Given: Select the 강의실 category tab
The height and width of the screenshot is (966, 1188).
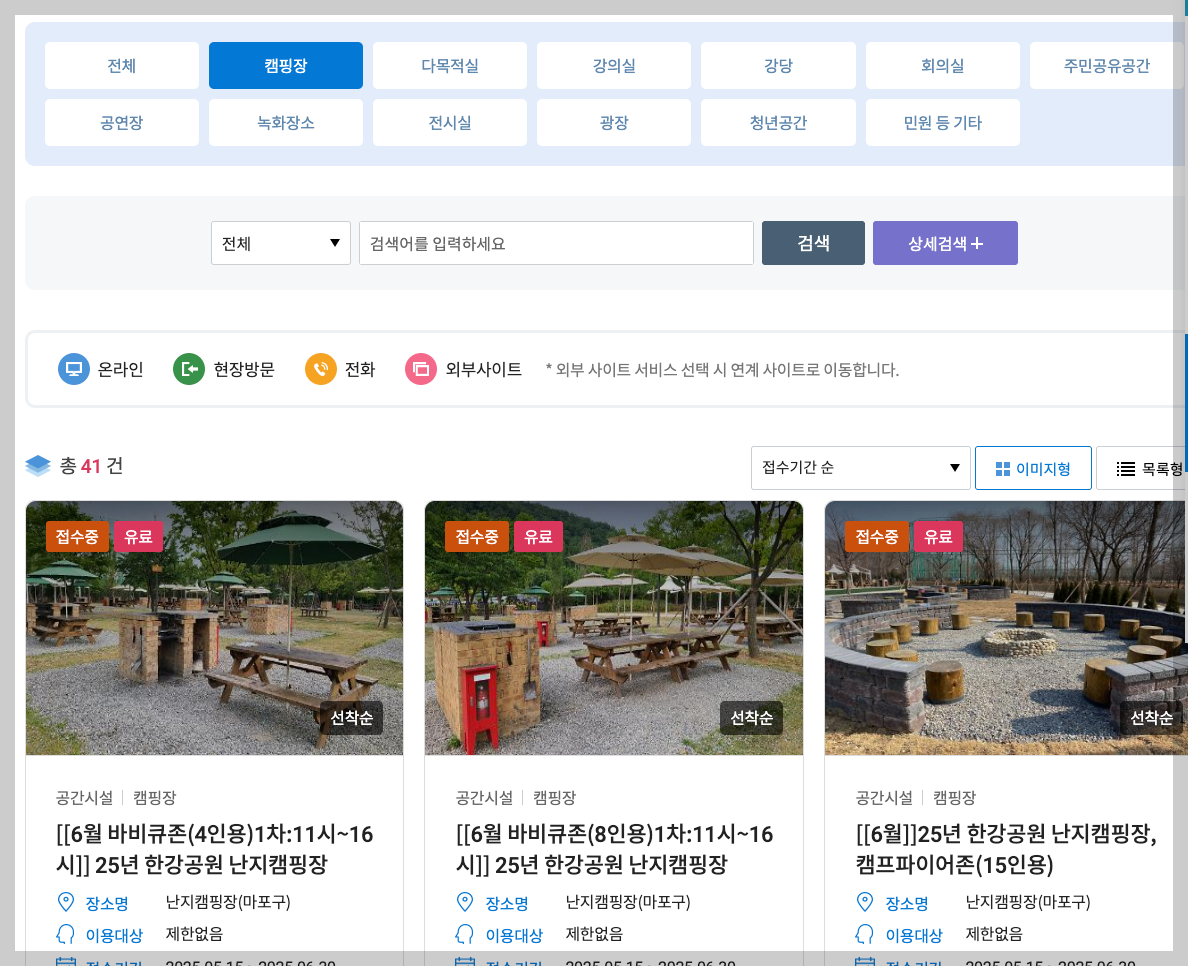Looking at the screenshot, I should pos(614,65).
